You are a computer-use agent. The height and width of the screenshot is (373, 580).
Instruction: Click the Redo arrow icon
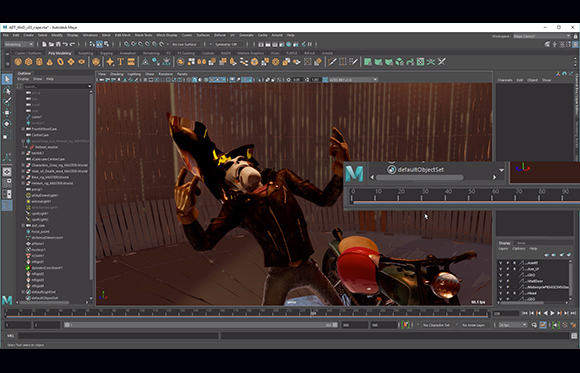pyautogui.click(x=72, y=44)
